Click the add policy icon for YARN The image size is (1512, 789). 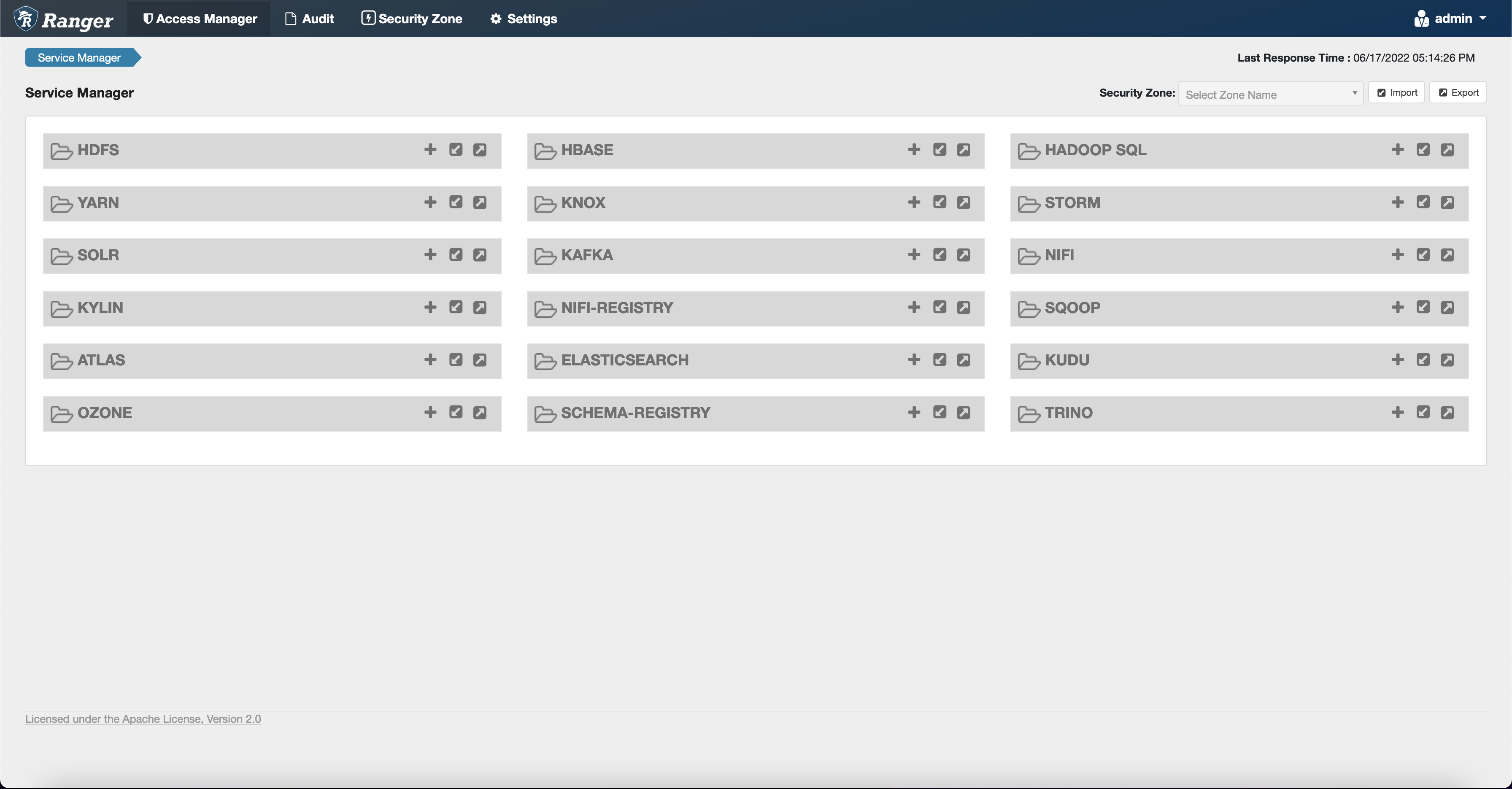point(430,203)
